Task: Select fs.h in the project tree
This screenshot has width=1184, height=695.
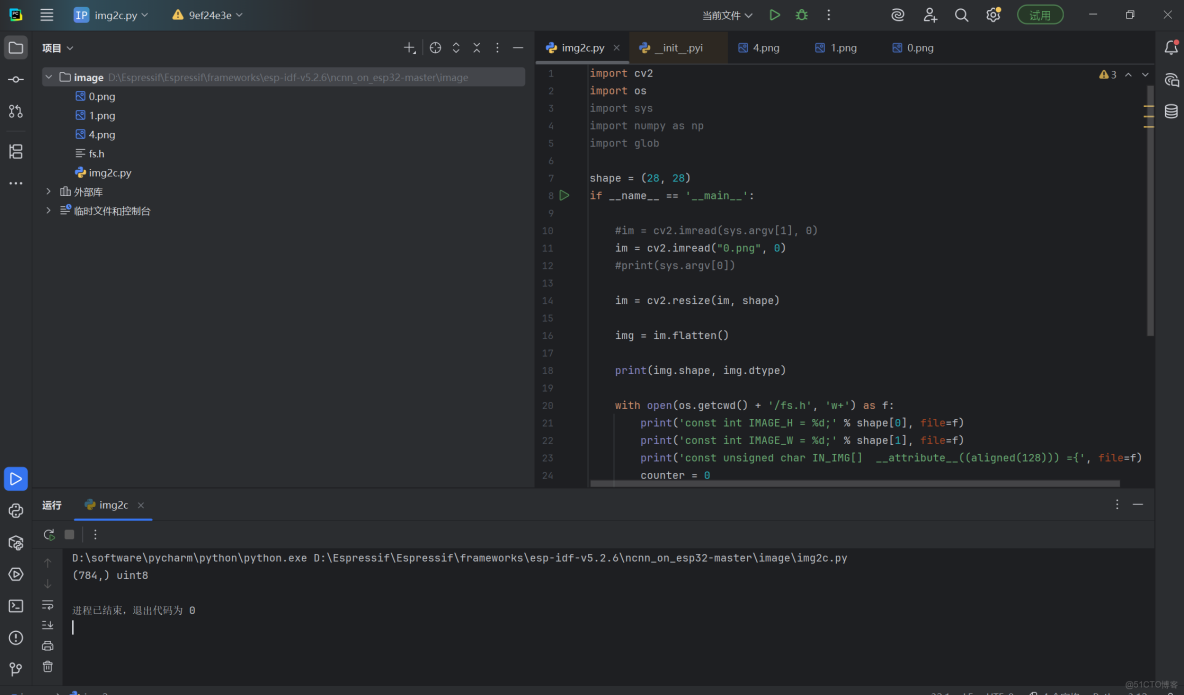Action: (x=96, y=154)
